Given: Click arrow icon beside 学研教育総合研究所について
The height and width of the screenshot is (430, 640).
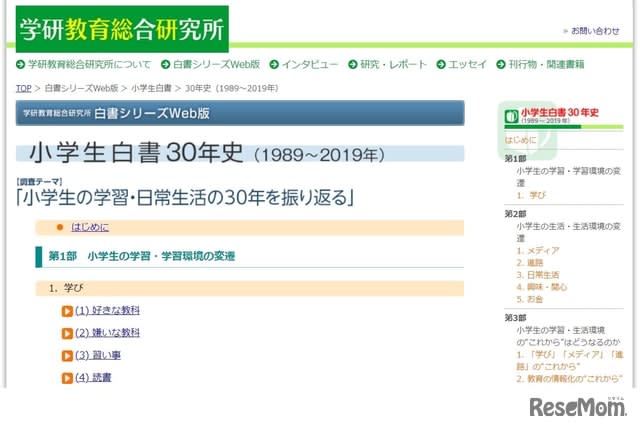Looking at the screenshot, I should (x=20, y=64).
